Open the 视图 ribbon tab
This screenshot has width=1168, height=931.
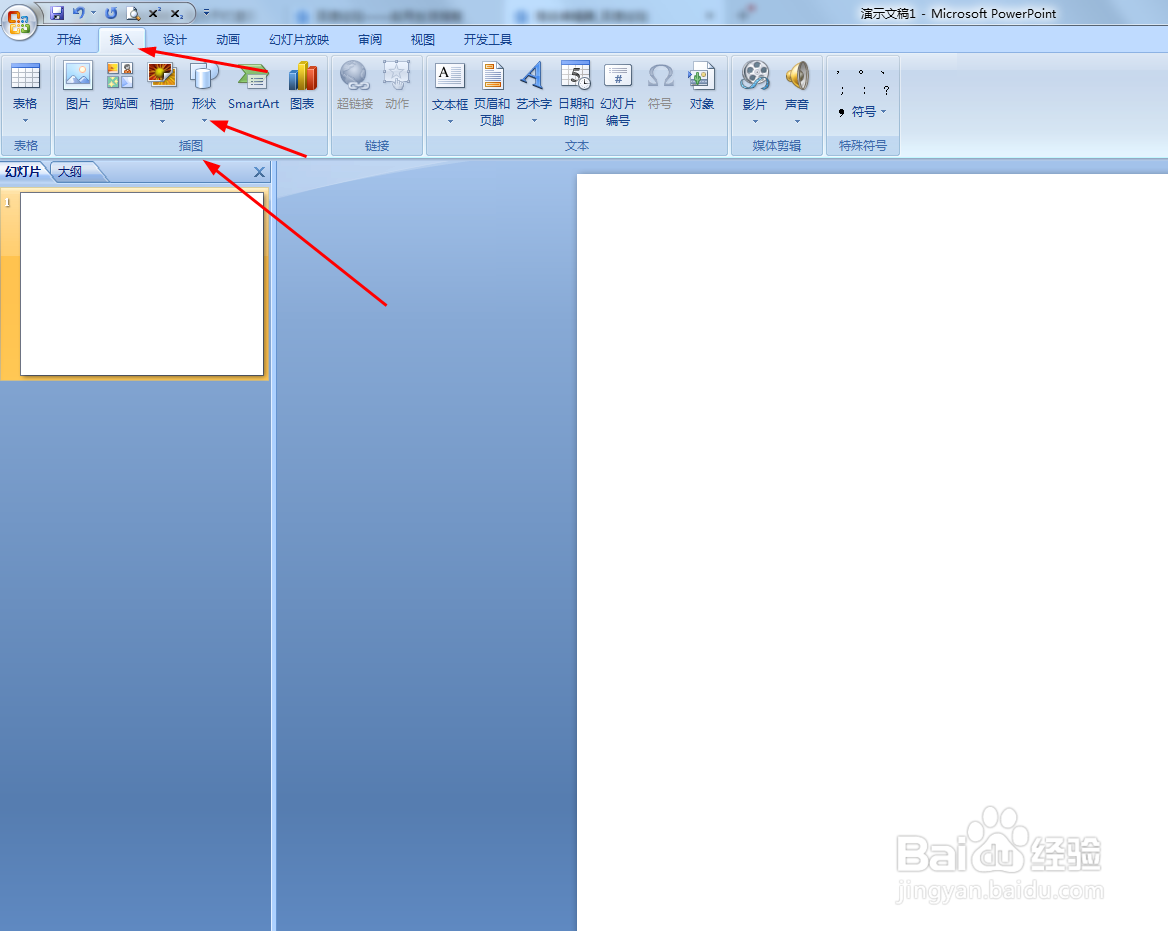[422, 39]
